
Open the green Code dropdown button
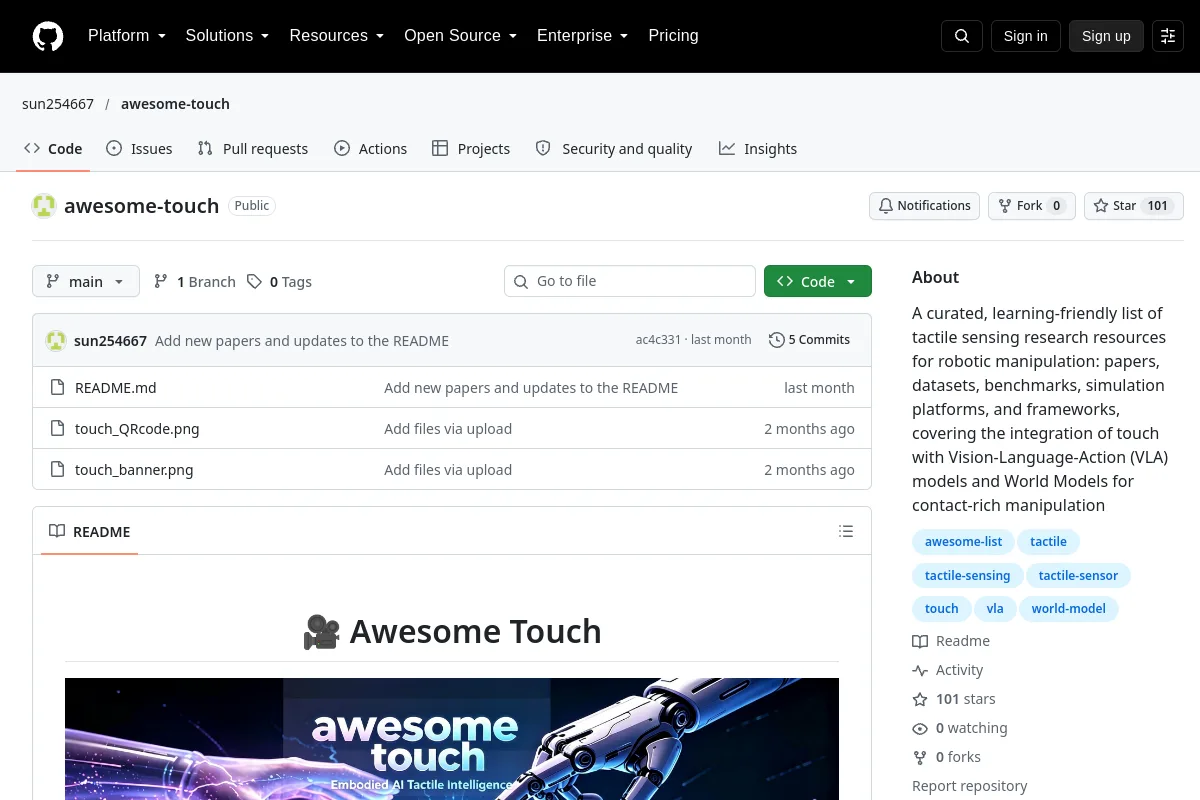pyautogui.click(x=818, y=282)
